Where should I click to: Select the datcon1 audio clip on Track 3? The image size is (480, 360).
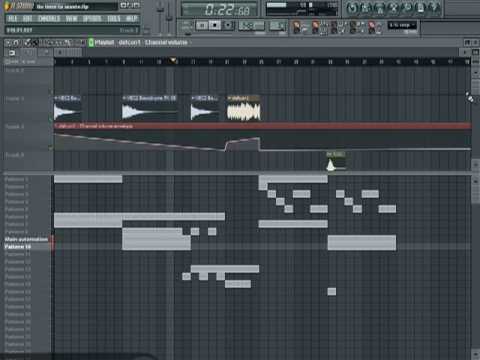coord(243,108)
